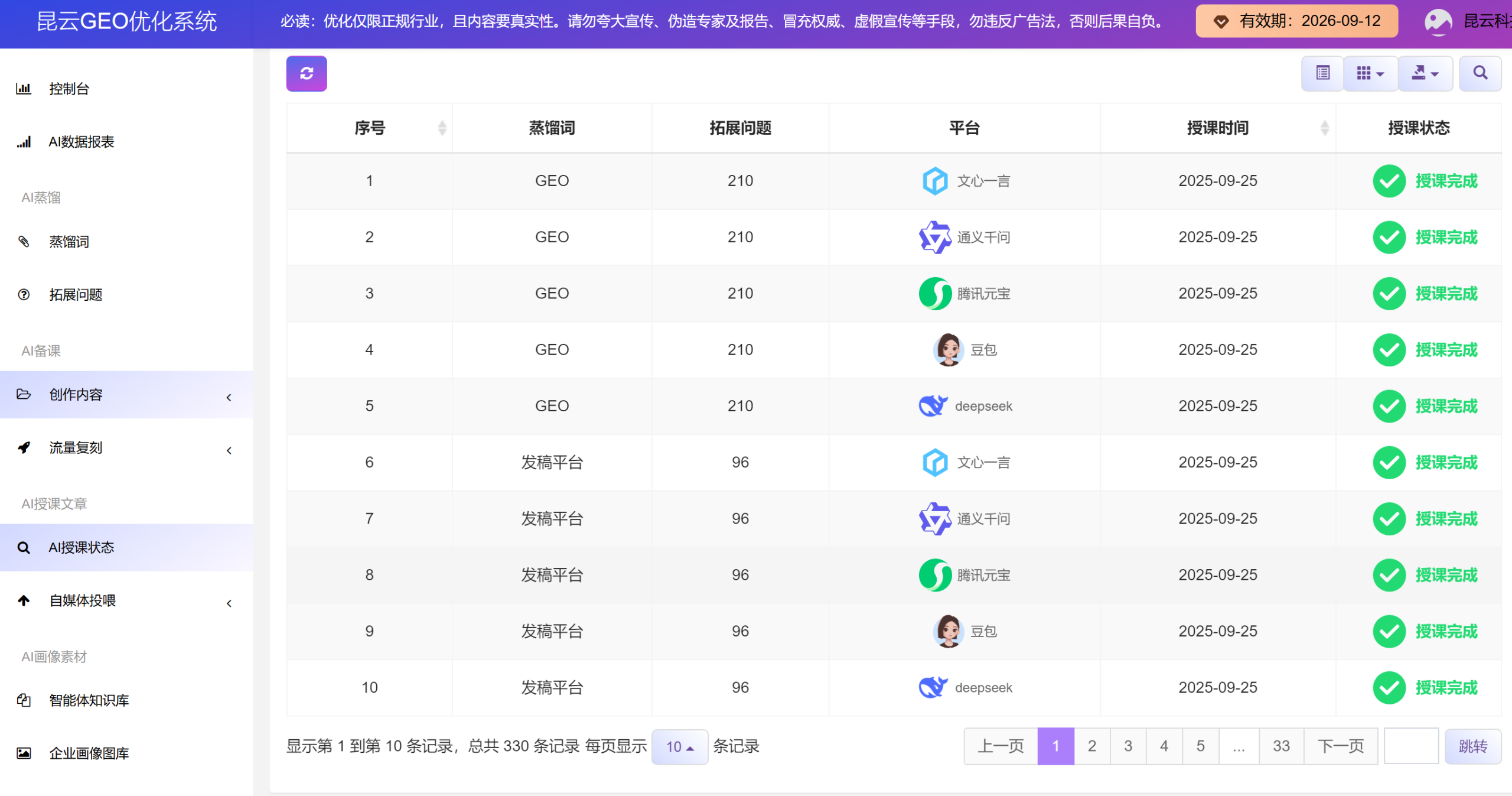Click the detail view icon above the table
The height and width of the screenshot is (796, 1512).
(1322, 73)
